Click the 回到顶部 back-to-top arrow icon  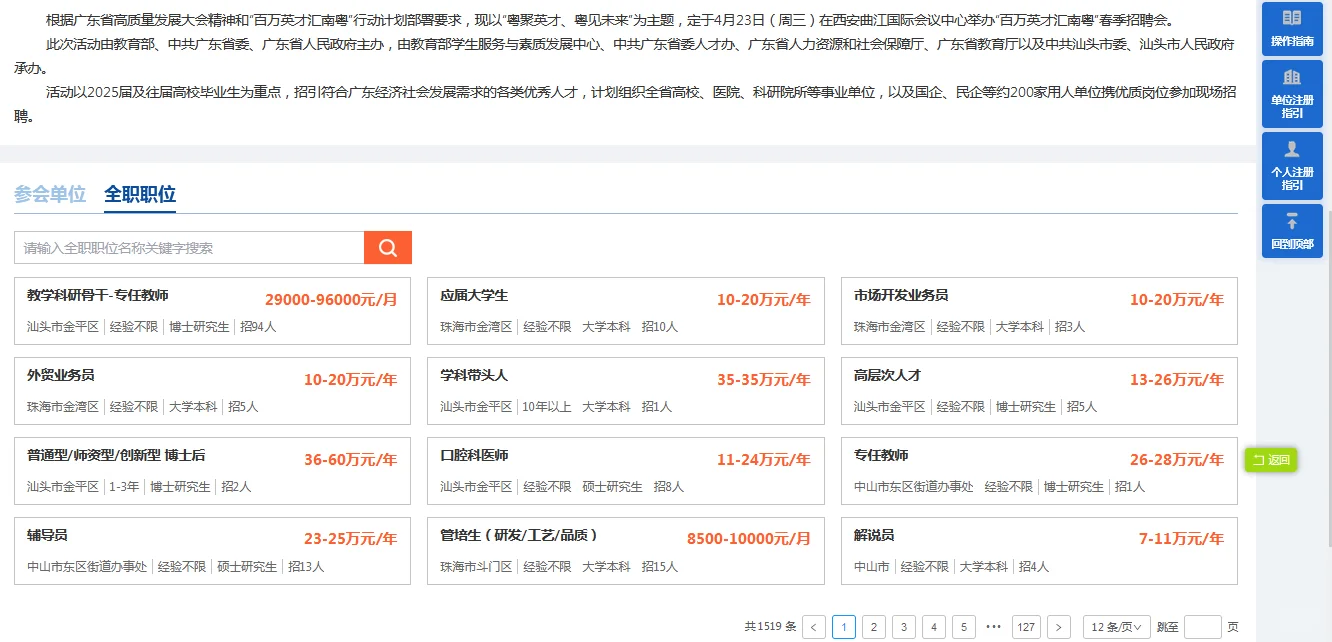tap(1291, 218)
